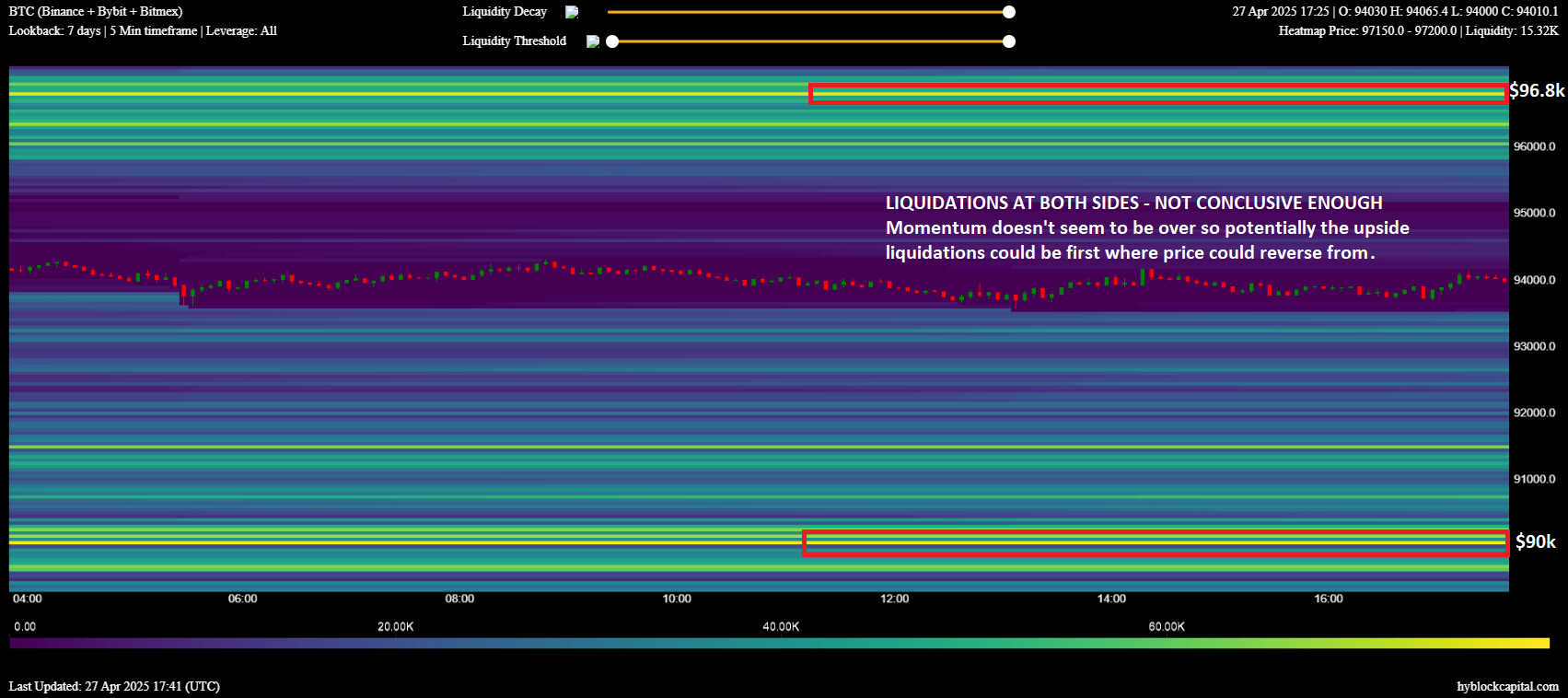Click the left handle of Liquidity Threshold slider

612,41
